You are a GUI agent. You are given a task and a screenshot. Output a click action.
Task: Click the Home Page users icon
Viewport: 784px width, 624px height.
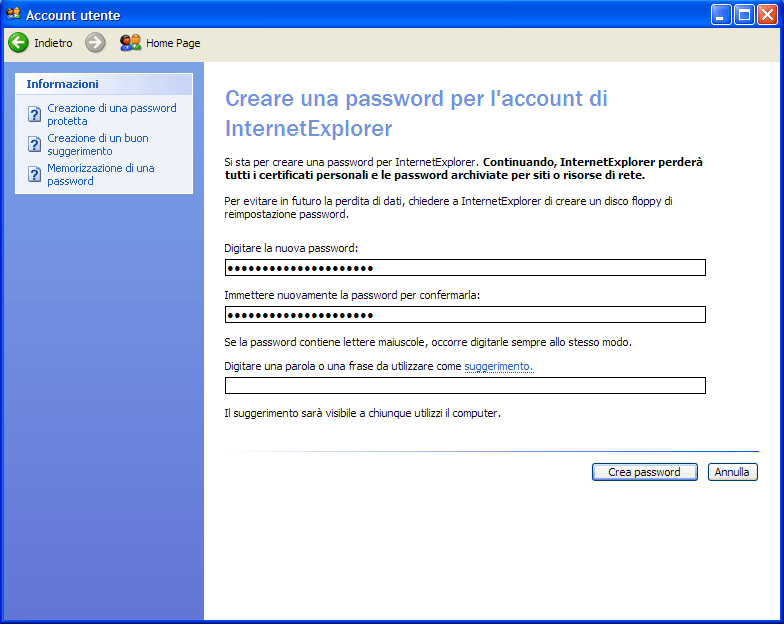click(130, 42)
